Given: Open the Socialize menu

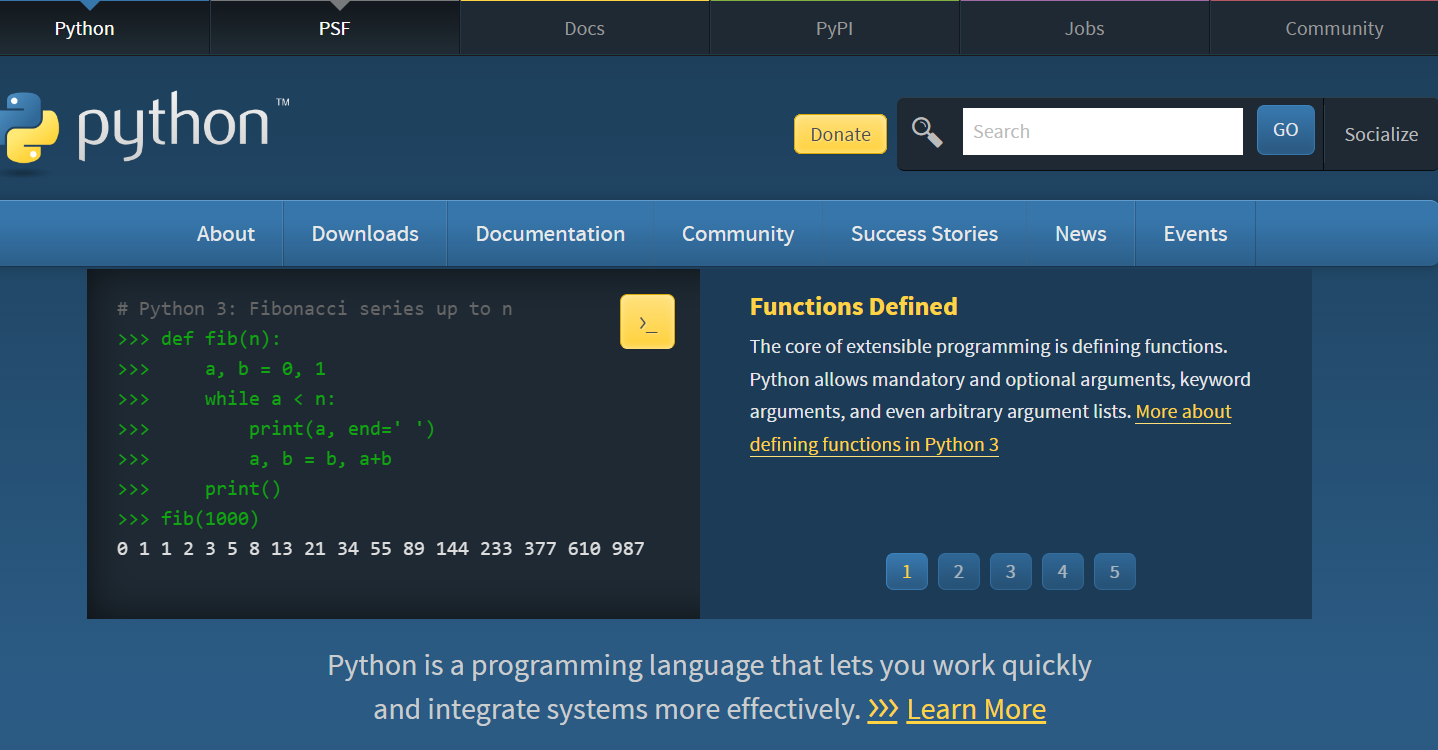Looking at the screenshot, I should (x=1381, y=134).
